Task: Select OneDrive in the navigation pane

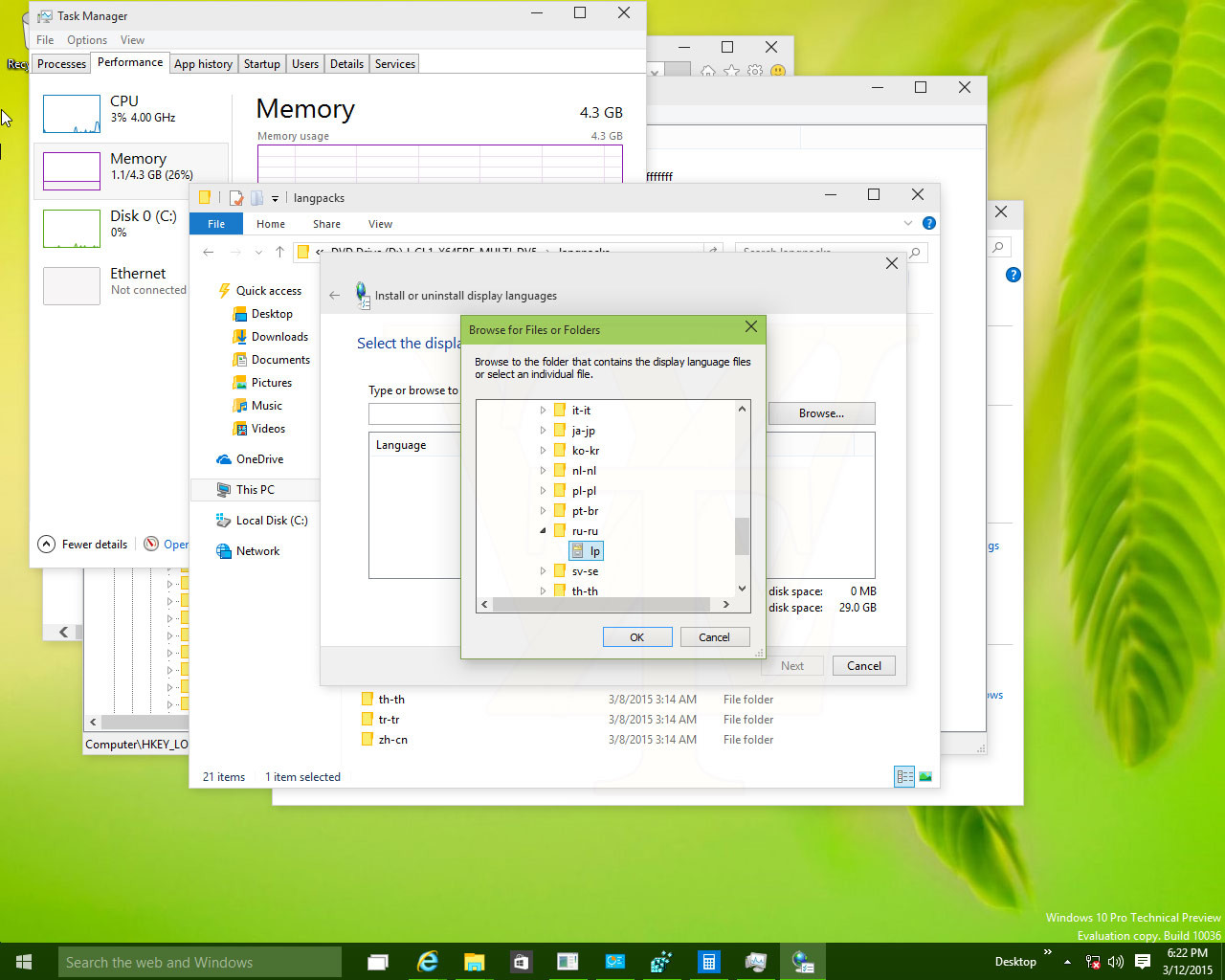Action: pos(250,459)
